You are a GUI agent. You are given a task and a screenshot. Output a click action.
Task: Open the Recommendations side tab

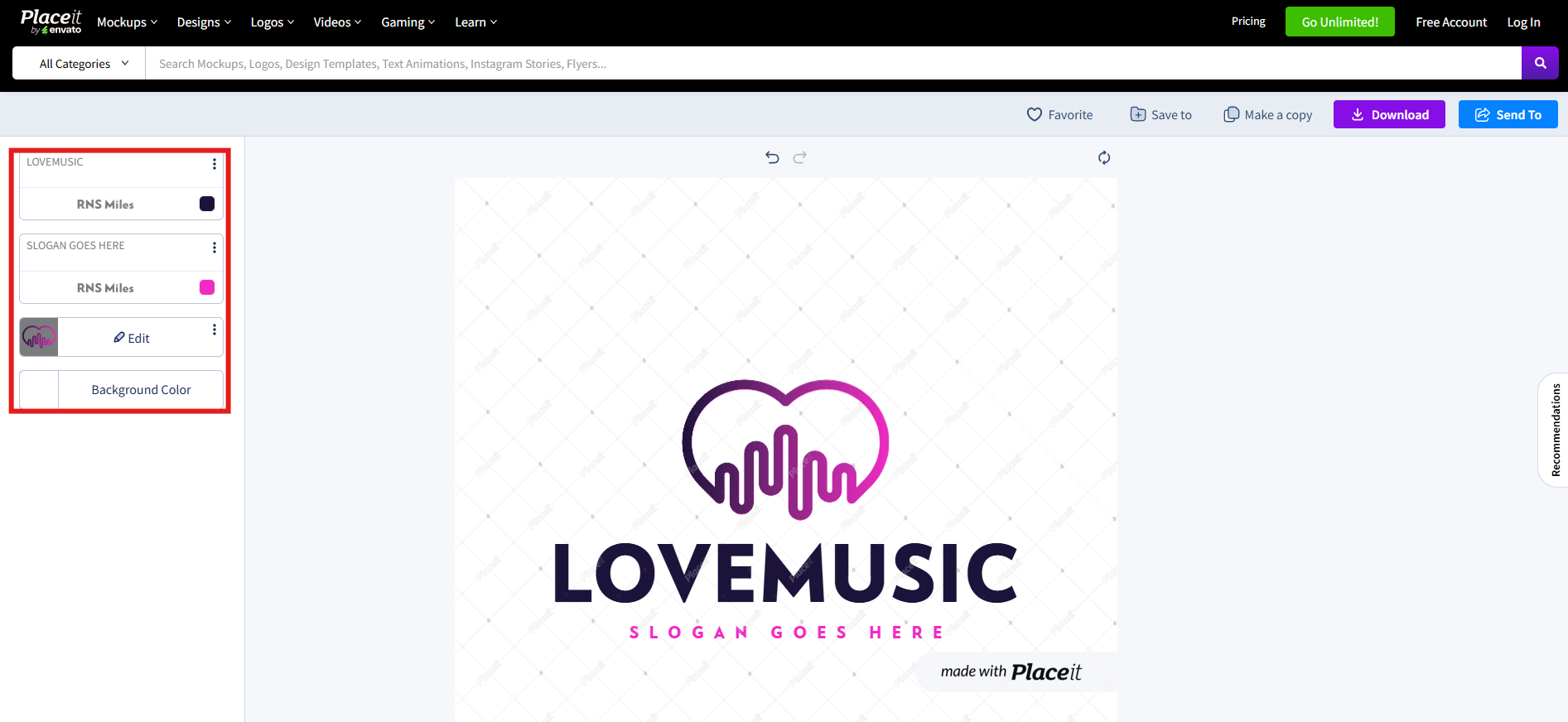click(x=1555, y=430)
